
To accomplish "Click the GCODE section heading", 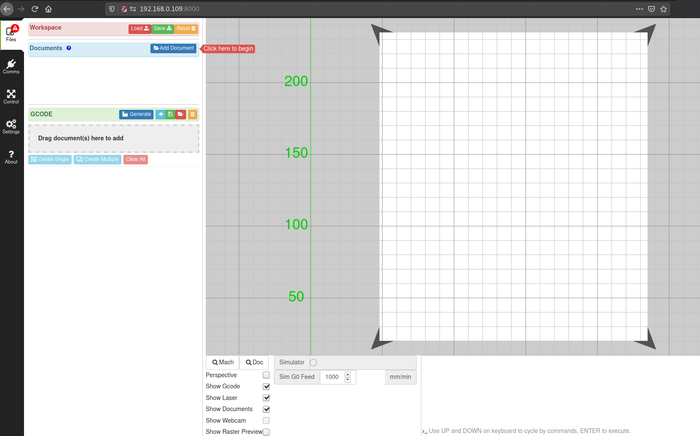I will pyautogui.click(x=41, y=114).
